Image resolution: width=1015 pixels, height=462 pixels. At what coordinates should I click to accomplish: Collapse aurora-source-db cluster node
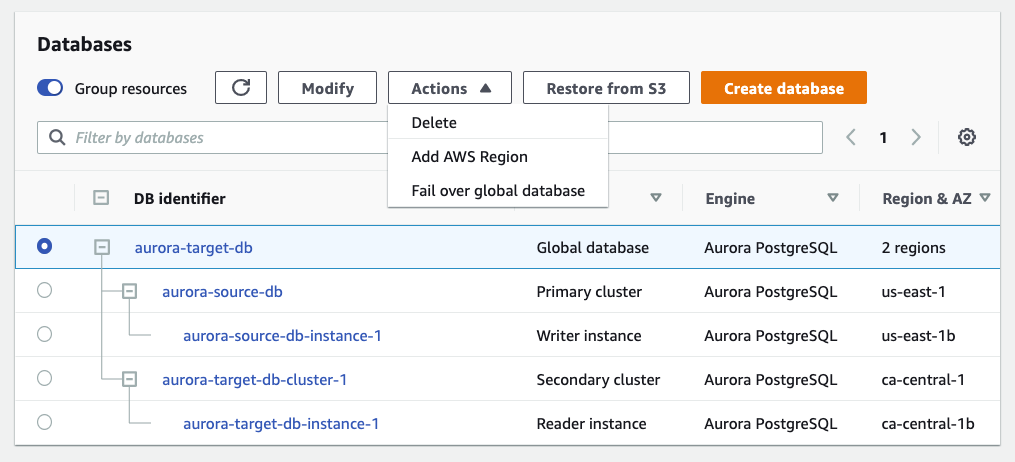[129, 291]
